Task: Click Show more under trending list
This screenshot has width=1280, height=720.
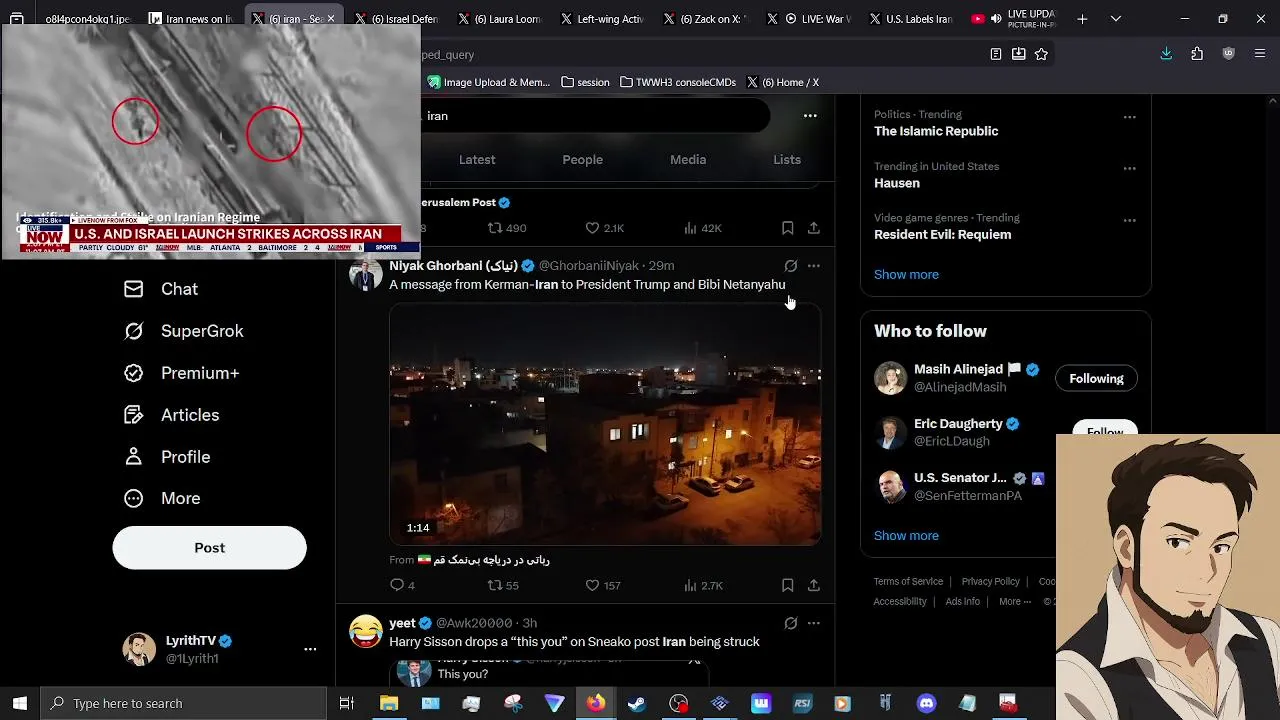Action: pos(906,274)
